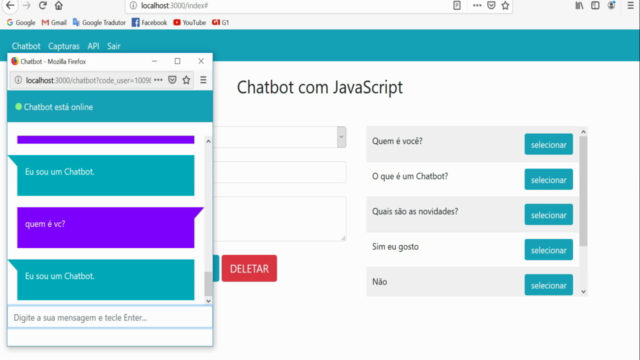Viewport: 640px width, 360px height.
Task: Open YouTube bookmark
Action: (189, 22)
